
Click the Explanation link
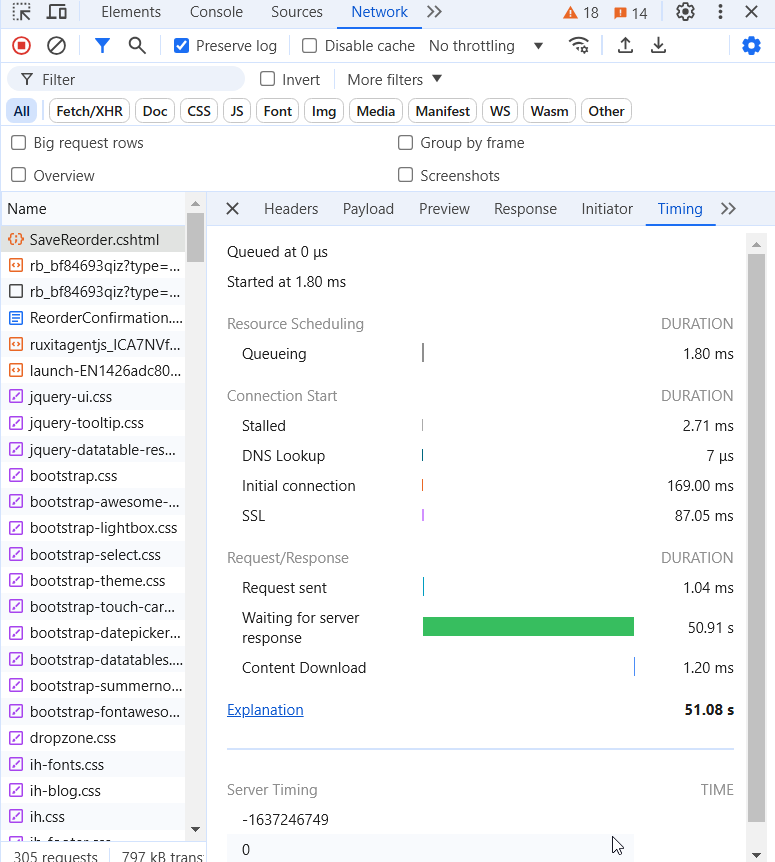pos(265,710)
